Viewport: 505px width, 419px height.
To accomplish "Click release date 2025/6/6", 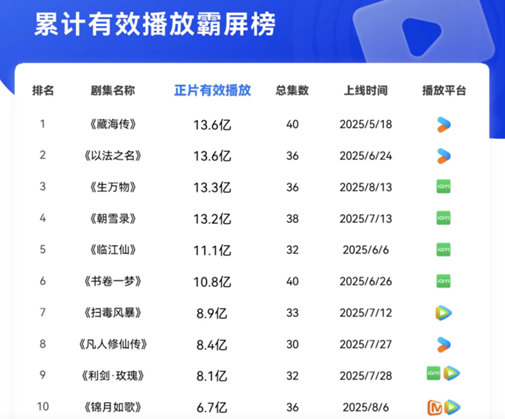I will pos(366,250).
